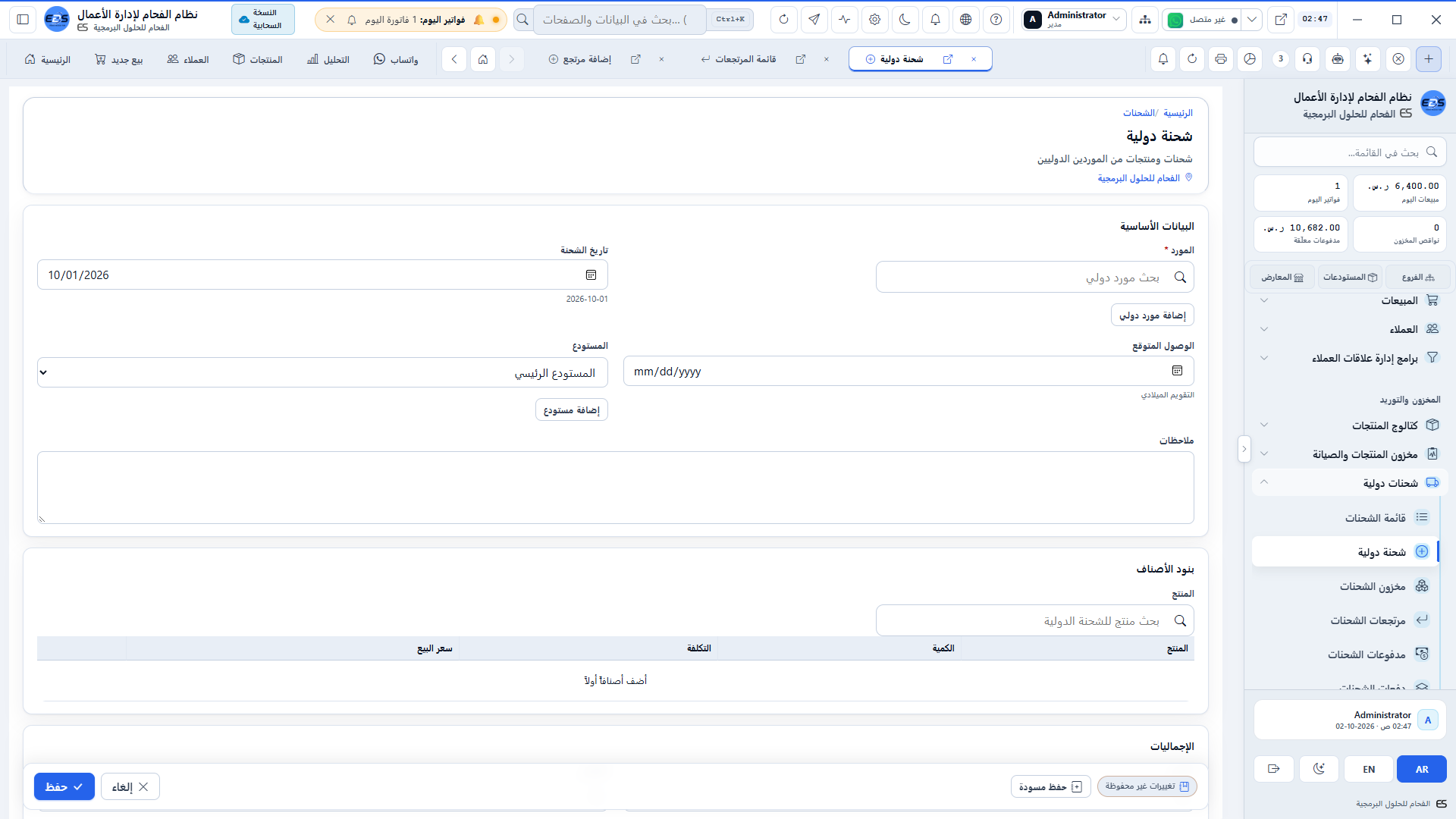This screenshot has width=1456, height=819.
Task: Collapse شحنات دولية sidebar section
Action: point(1350,483)
